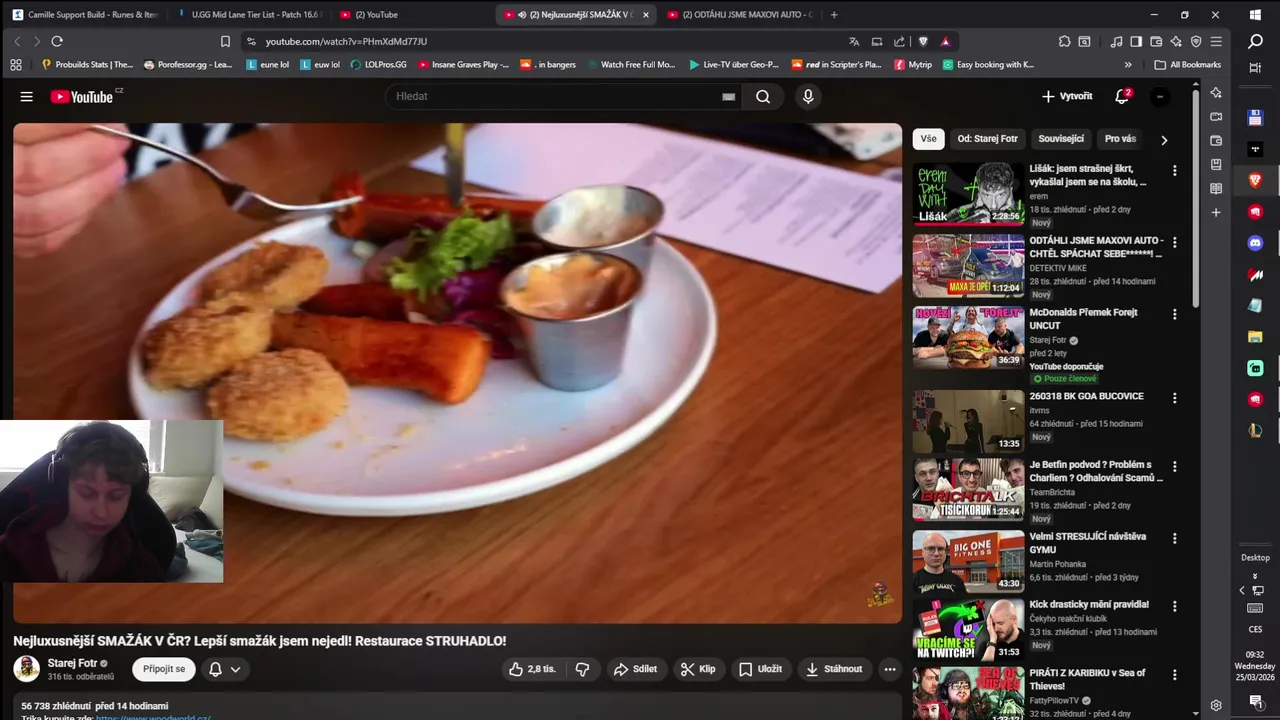The image size is (1280, 720).
Task: Open the Brave Shields lion icon
Action: (x=923, y=41)
